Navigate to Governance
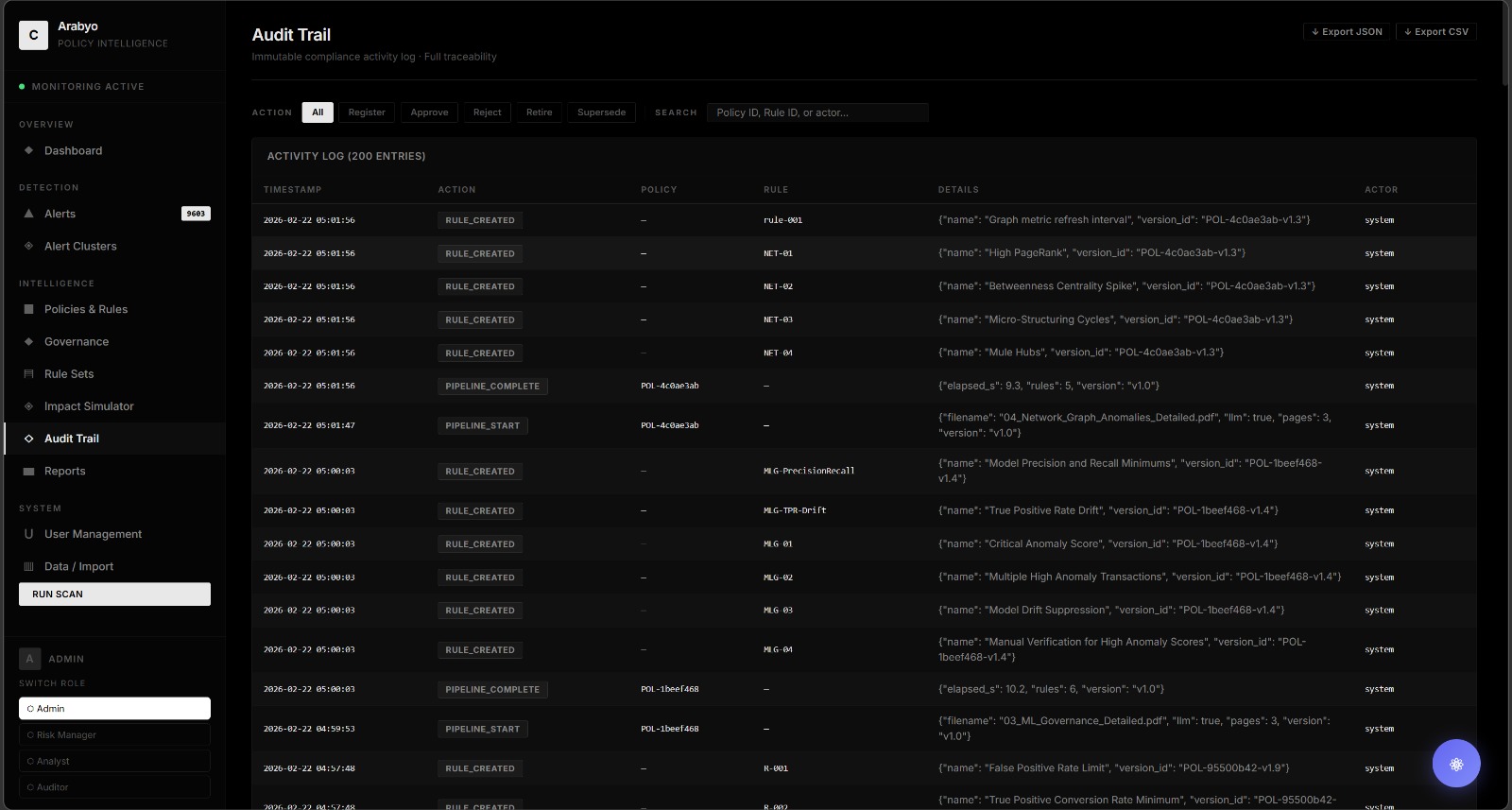The height and width of the screenshot is (810, 1512). coord(114,341)
